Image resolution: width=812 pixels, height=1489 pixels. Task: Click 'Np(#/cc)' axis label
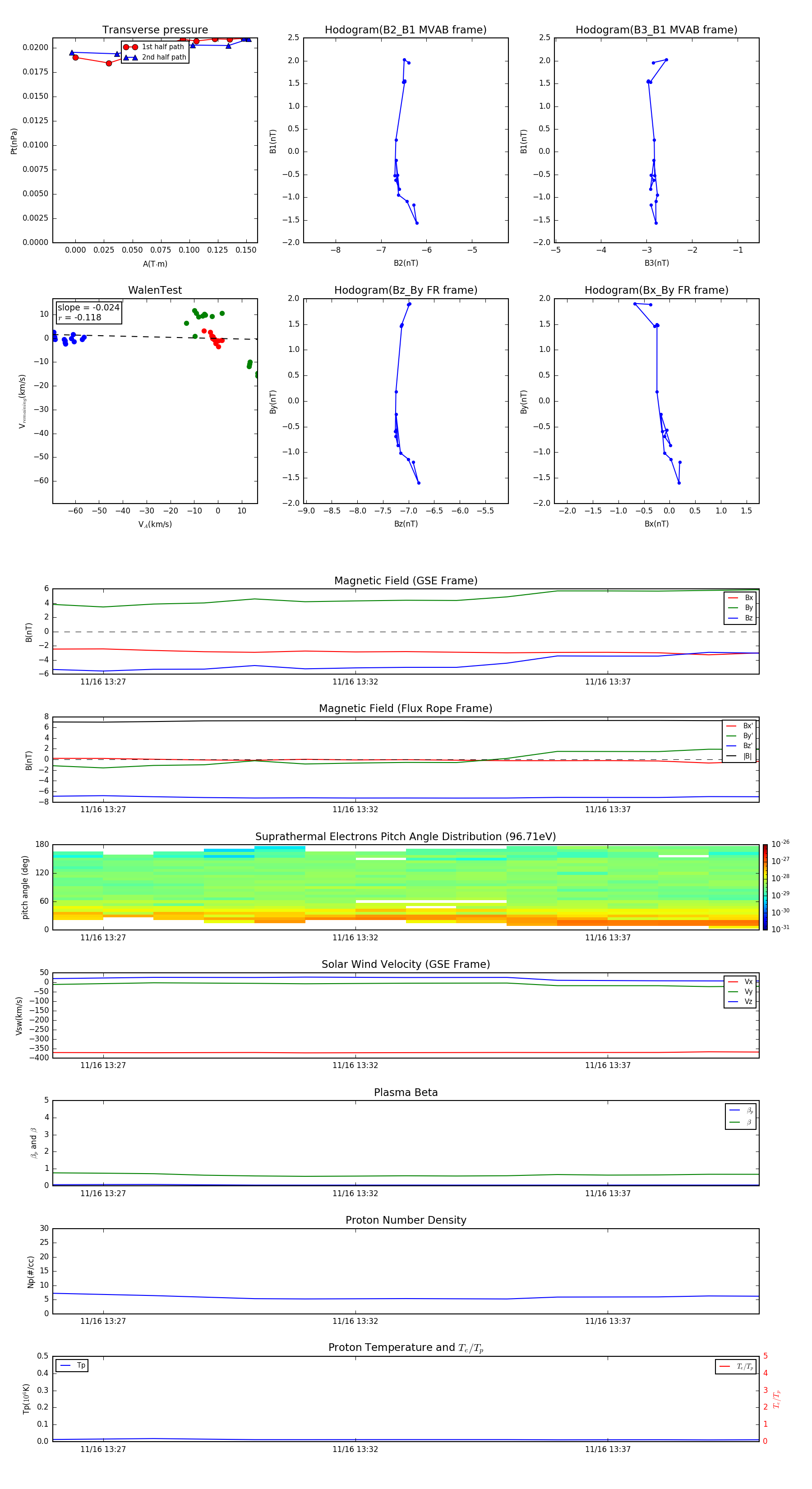[x=31, y=1271]
